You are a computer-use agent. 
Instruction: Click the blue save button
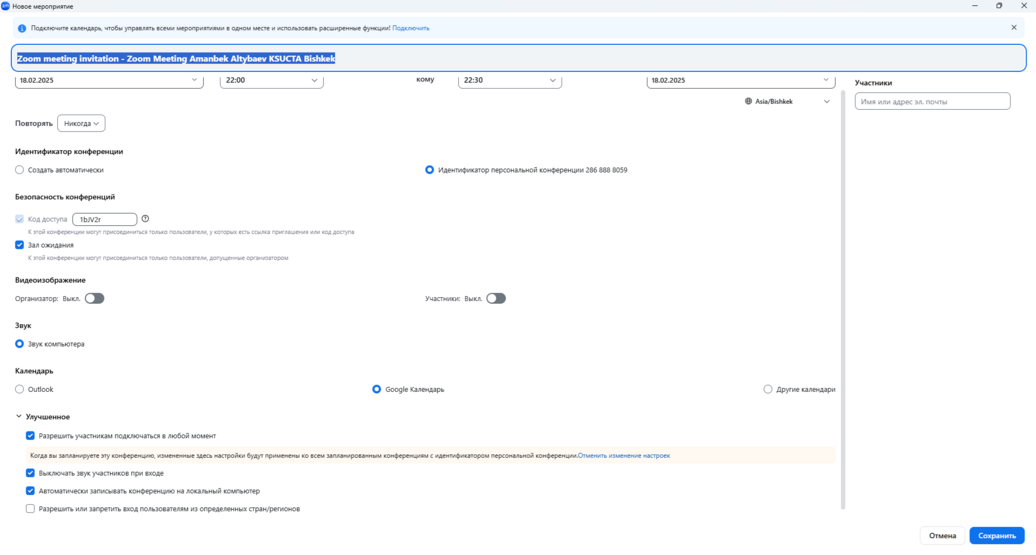pos(996,536)
